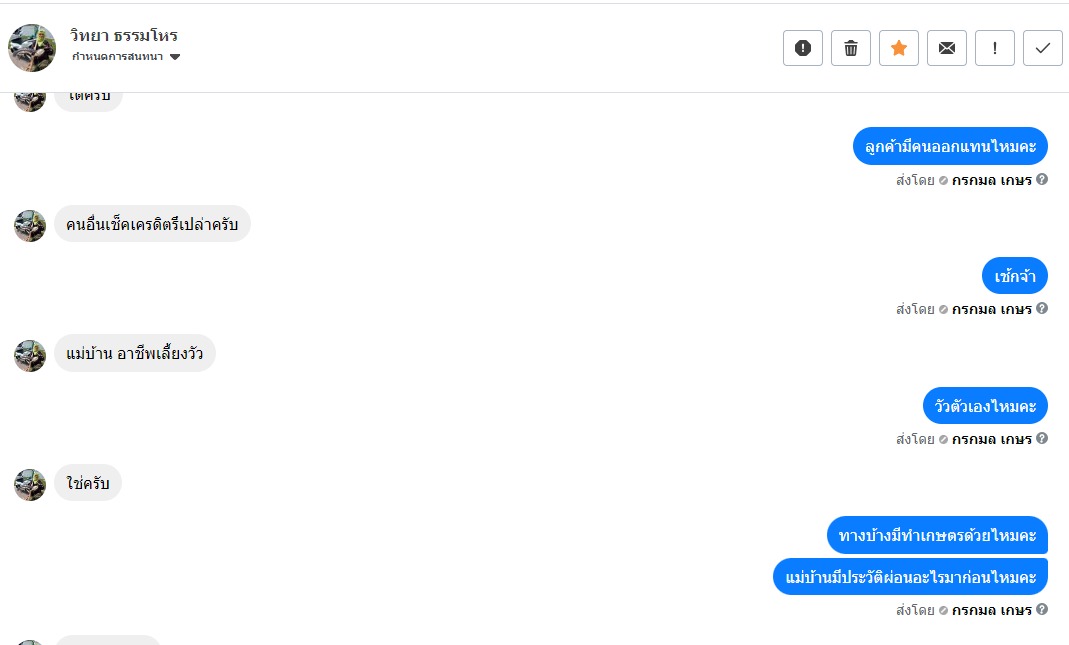1069x645 pixels.
Task: Click the ลูกค้ามีคนออกแทนไหมคะ message bubble
Action: pos(950,146)
